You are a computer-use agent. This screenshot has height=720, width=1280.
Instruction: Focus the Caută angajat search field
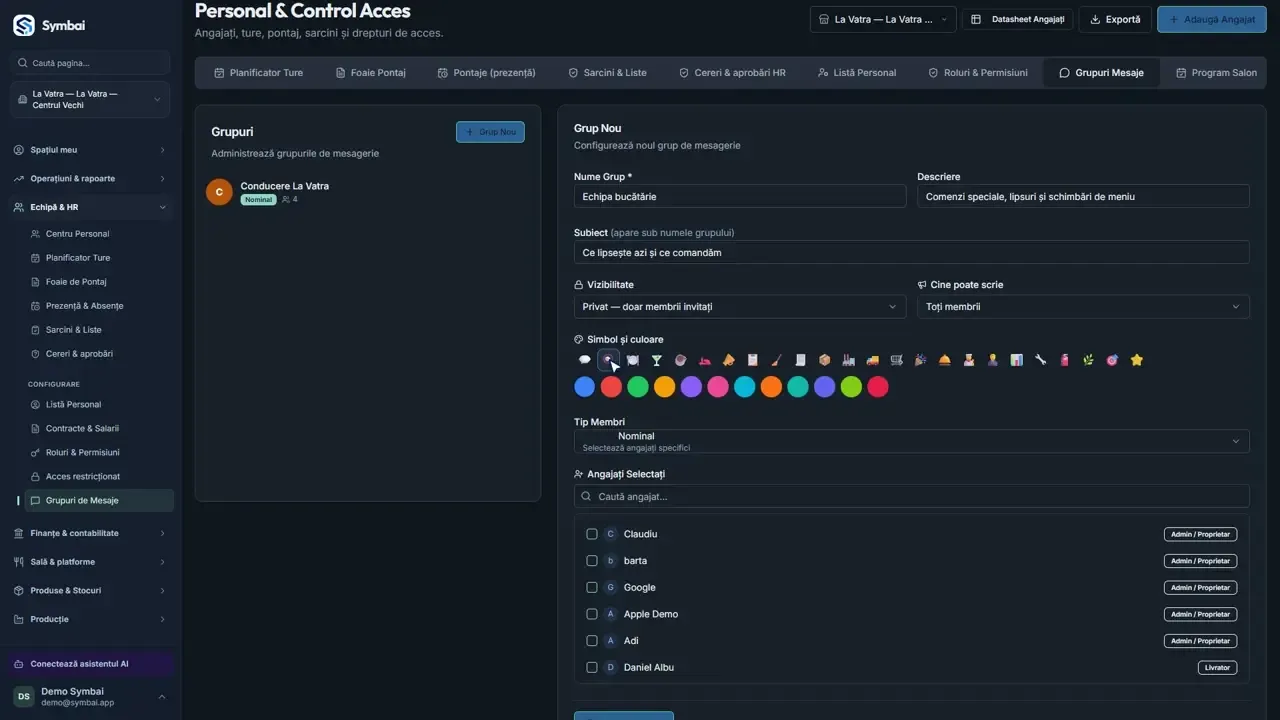click(x=912, y=496)
